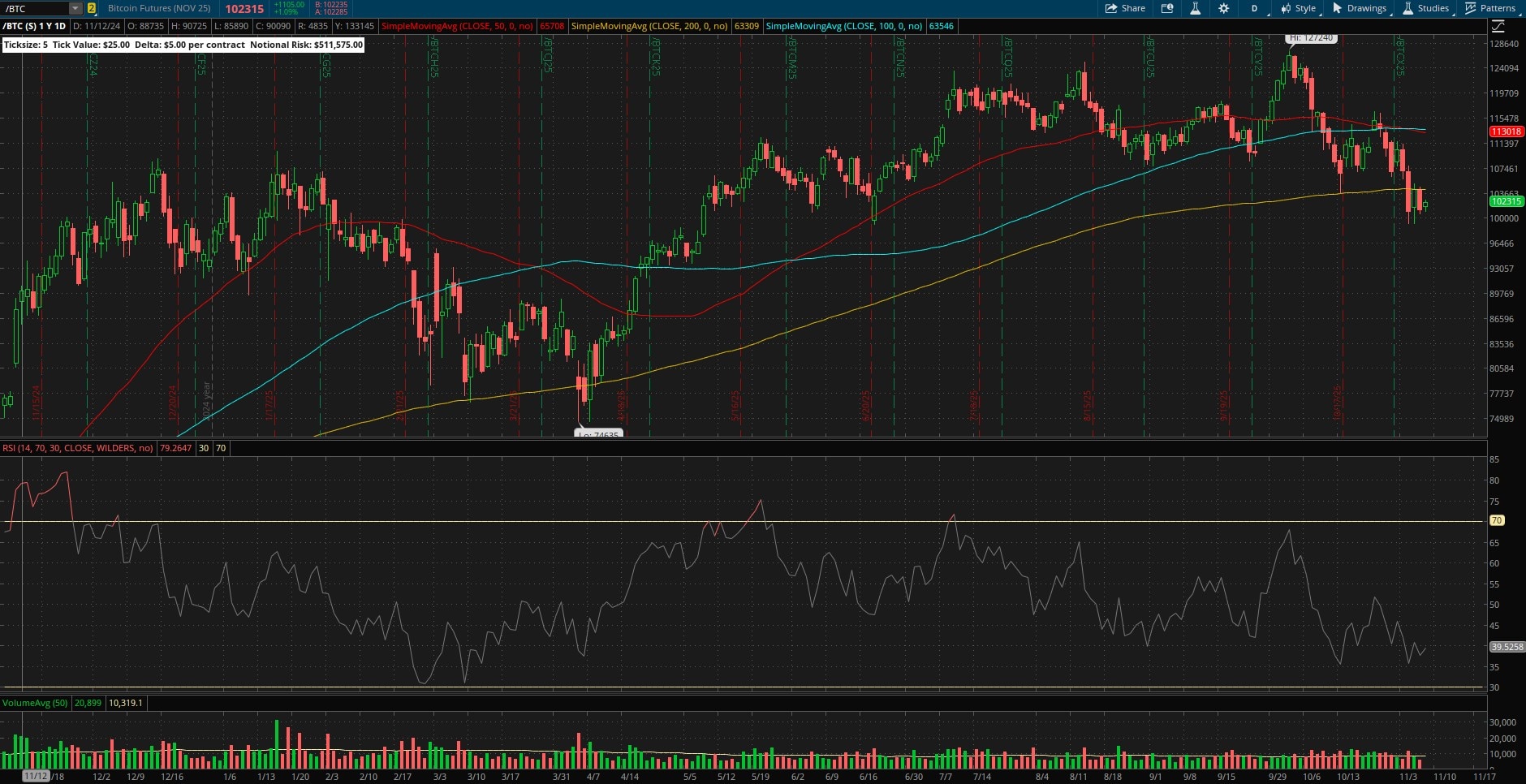This screenshot has height=784, width=1526.
Task: Click the green 102315 price axis label
Action: 1506,201
